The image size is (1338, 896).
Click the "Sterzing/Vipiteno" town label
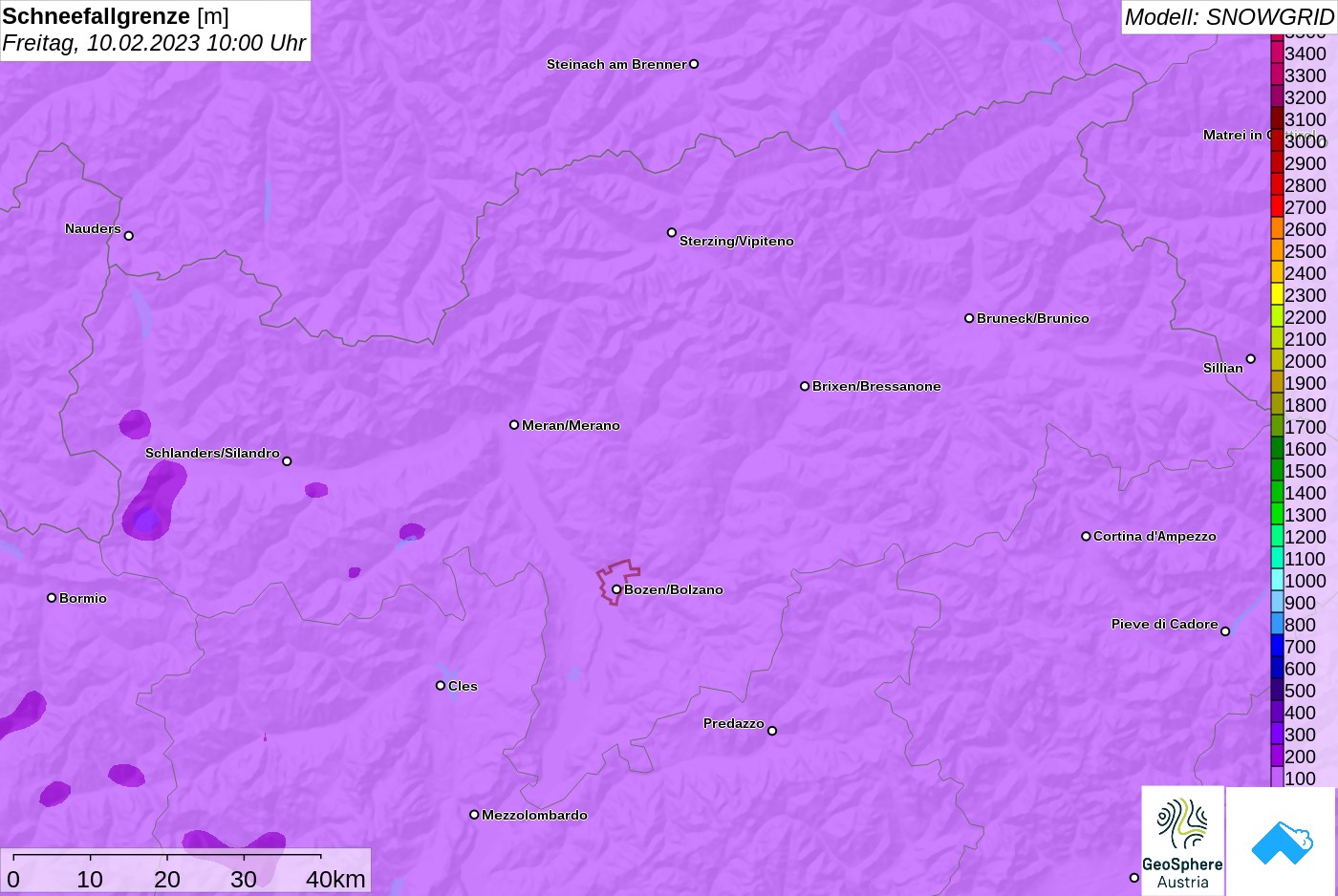[737, 241]
